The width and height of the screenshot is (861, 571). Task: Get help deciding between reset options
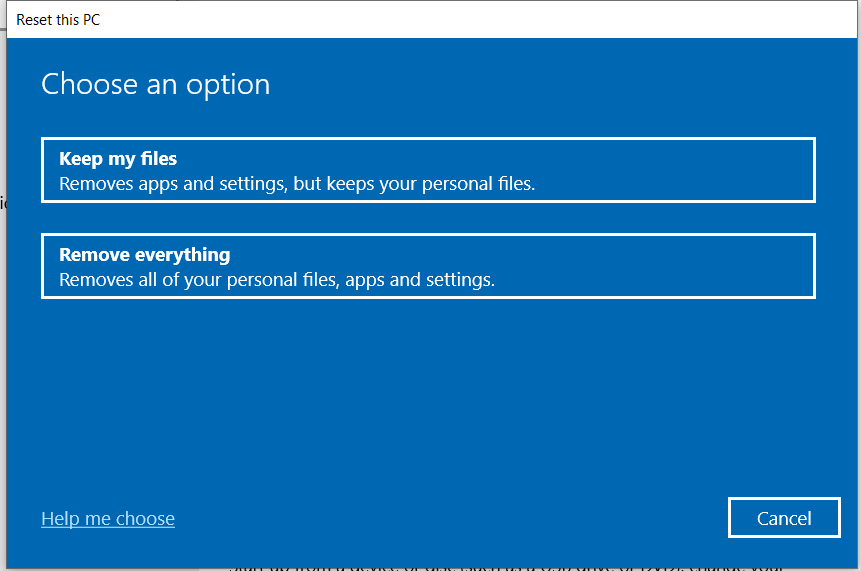[x=108, y=518]
